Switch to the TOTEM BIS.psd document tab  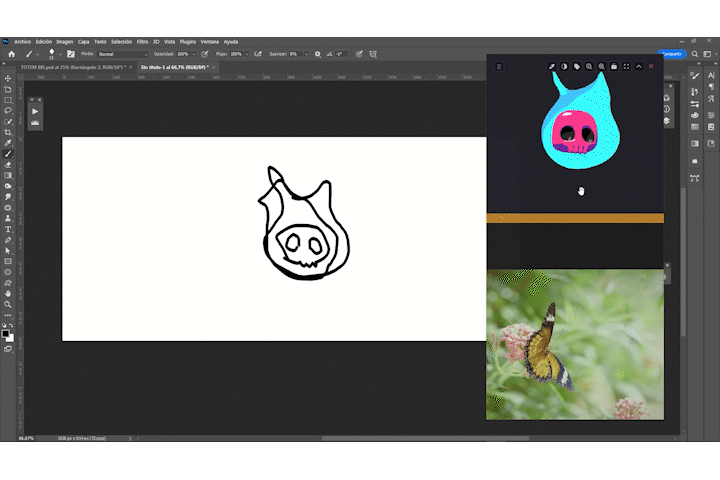click(73, 67)
